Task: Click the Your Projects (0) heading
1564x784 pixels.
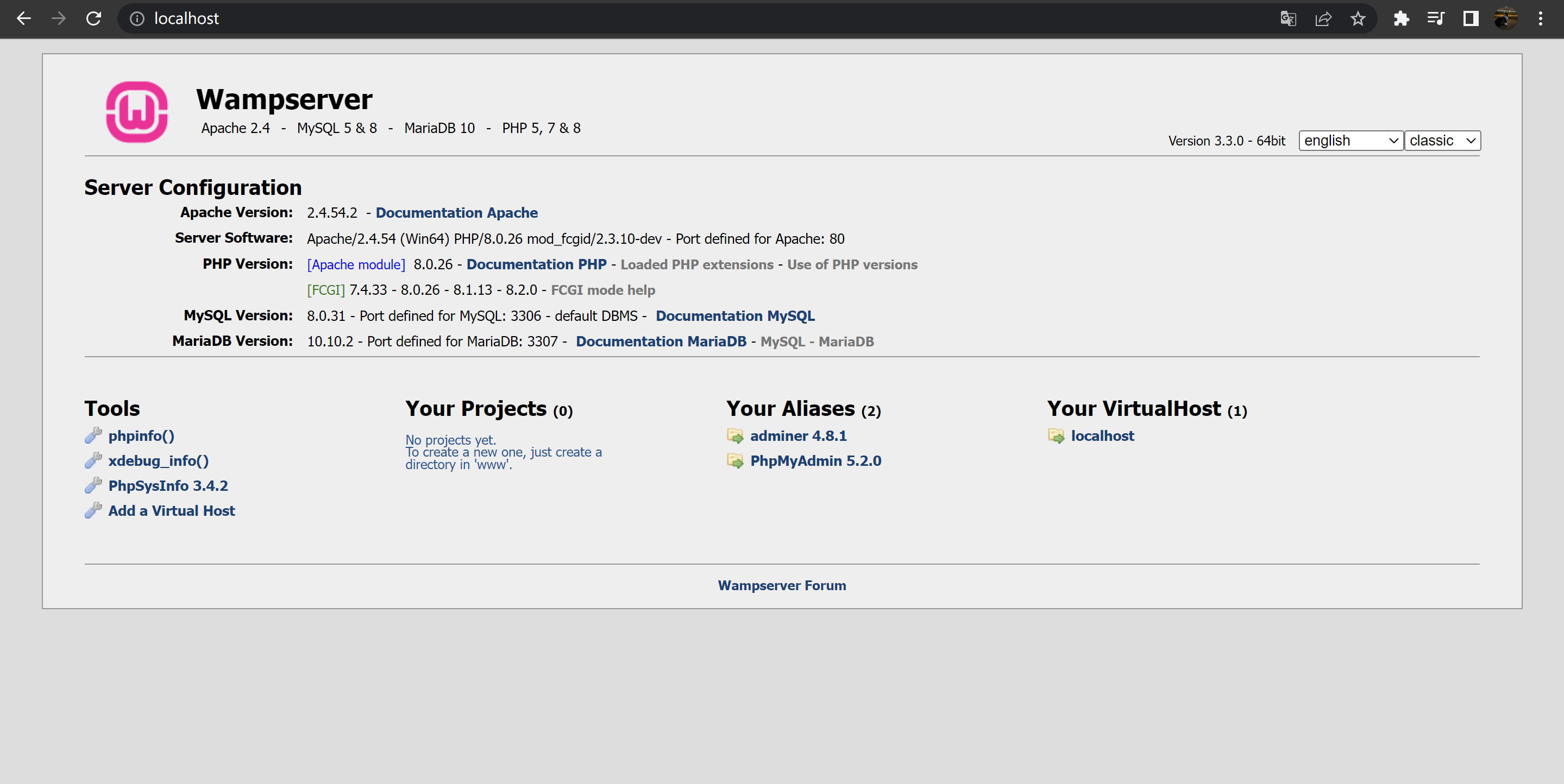Action: 489,408
